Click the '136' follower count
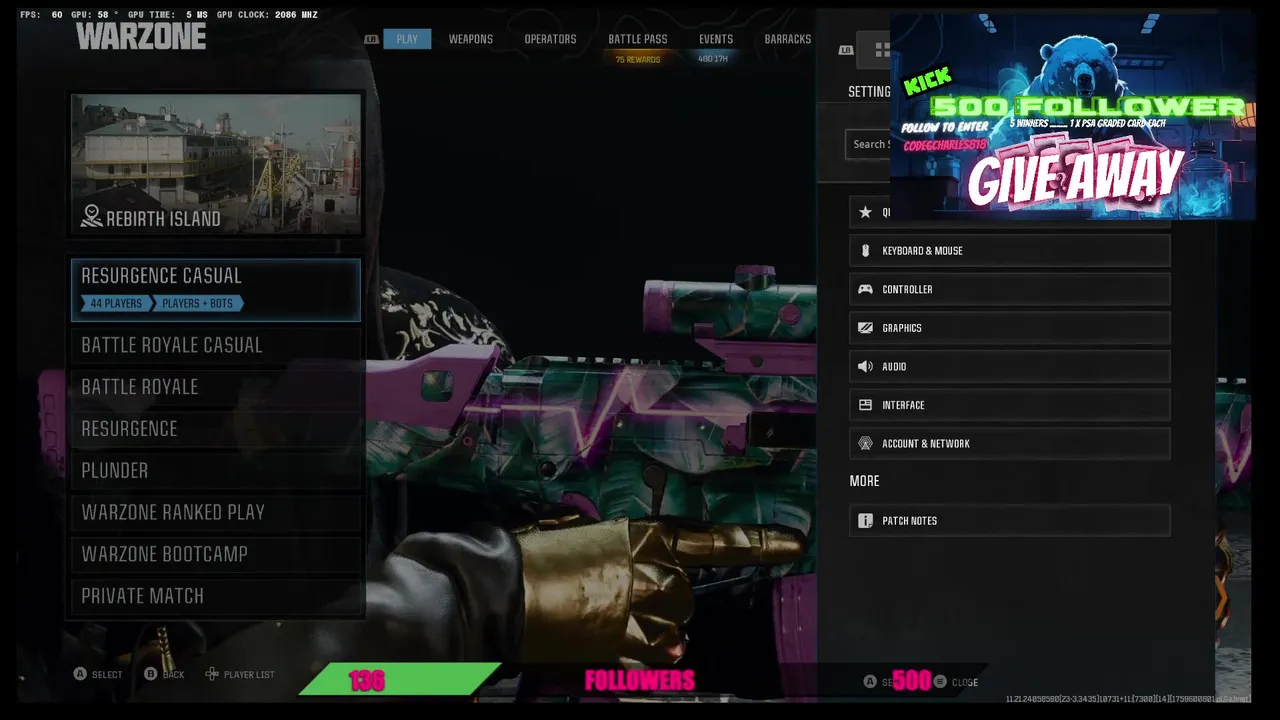The height and width of the screenshot is (720, 1280). [367, 681]
